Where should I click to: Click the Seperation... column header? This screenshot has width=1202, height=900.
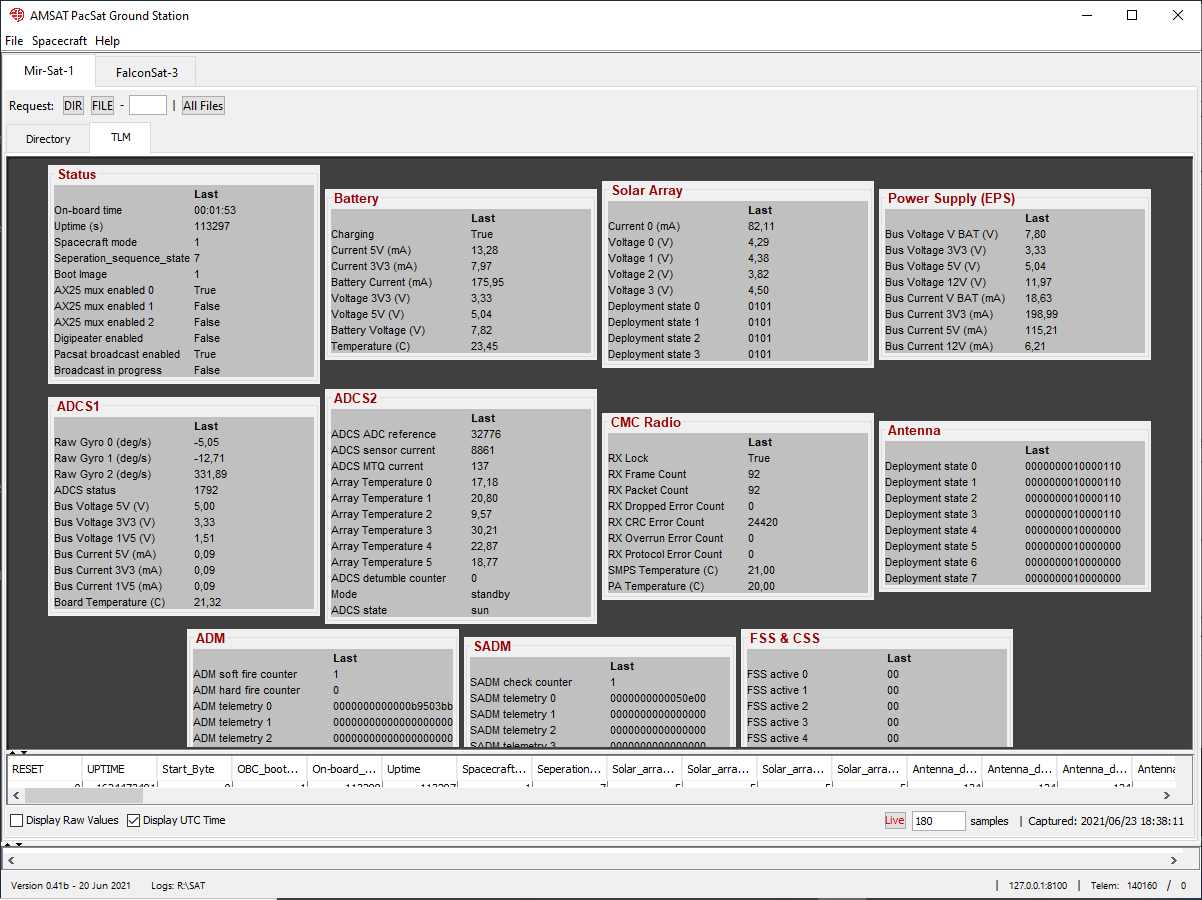point(569,769)
